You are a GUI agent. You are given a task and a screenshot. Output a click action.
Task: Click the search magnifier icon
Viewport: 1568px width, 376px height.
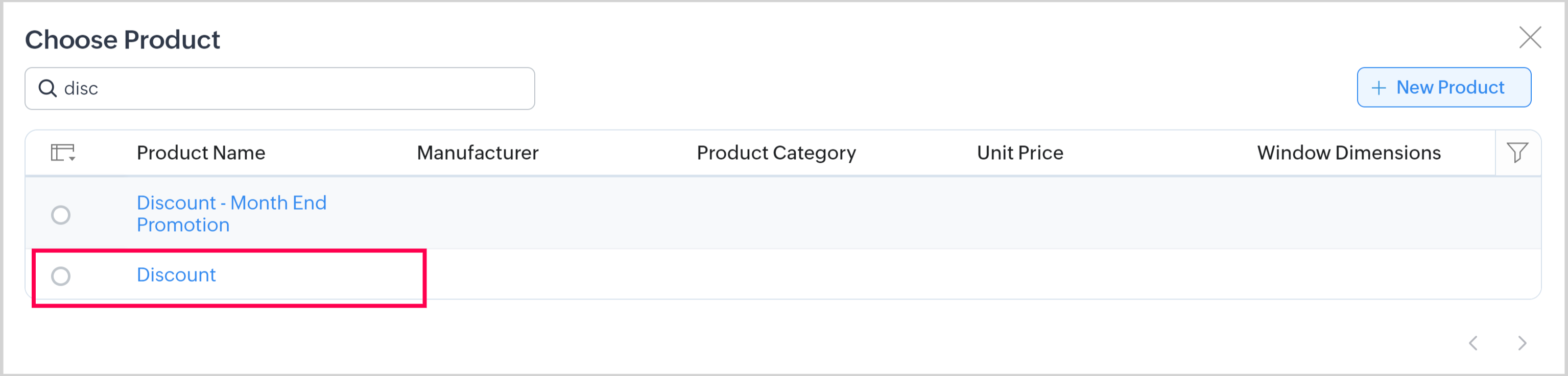point(47,88)
